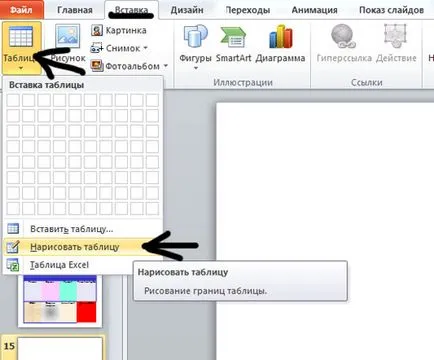Screen dimensions: 434x360
Task: Choose Нарисовать таблицу menu entry
Action: coord(83,247)
